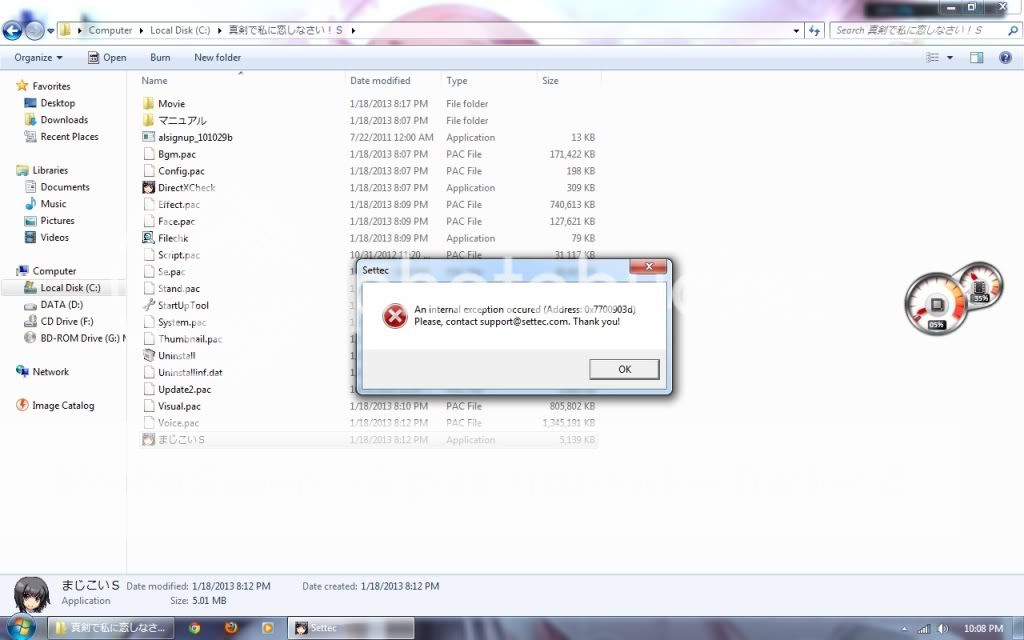1024x640 pixels.
Task: Sort files by Date modified column
Action: (380, 81)
